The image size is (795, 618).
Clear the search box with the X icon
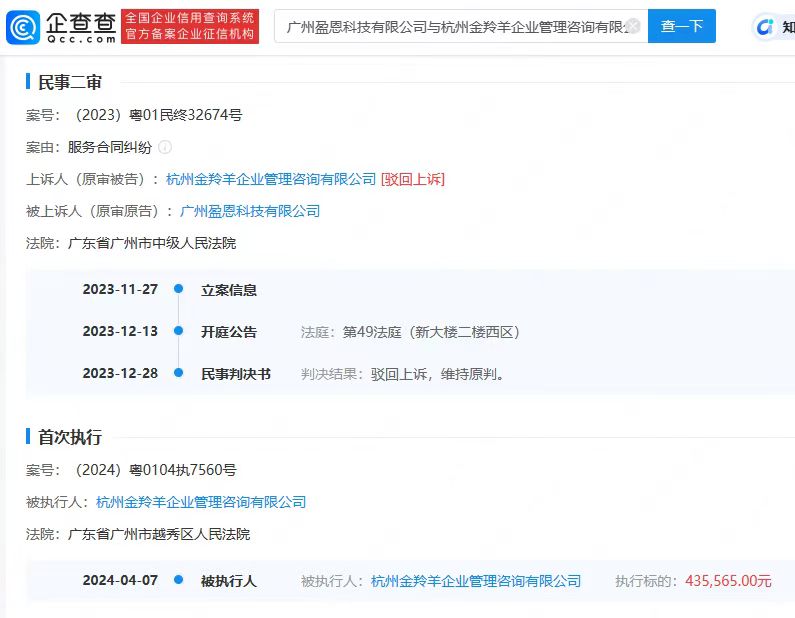[632, 26]
